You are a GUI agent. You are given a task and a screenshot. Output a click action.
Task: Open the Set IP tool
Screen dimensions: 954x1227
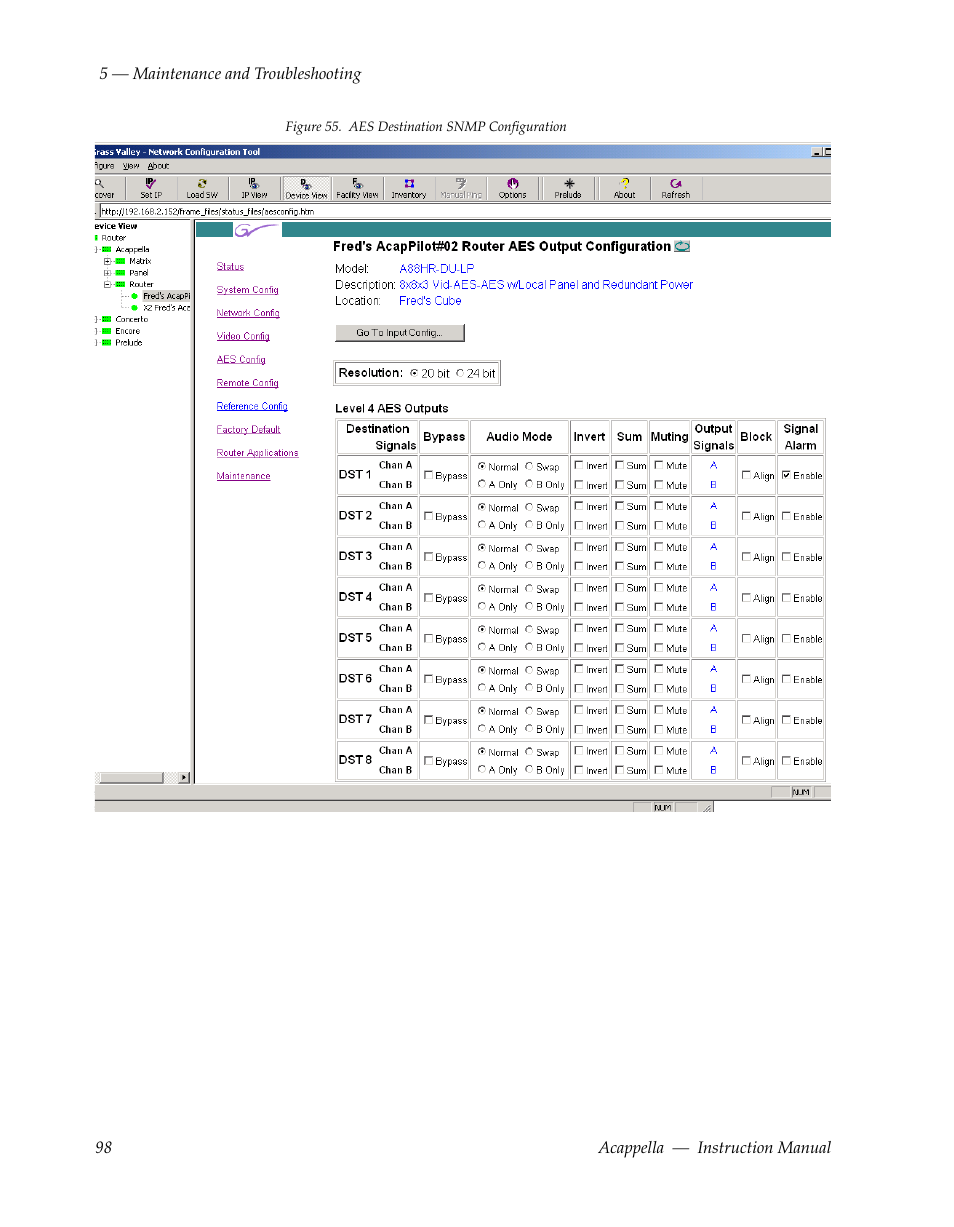click(x=150, y=188)
